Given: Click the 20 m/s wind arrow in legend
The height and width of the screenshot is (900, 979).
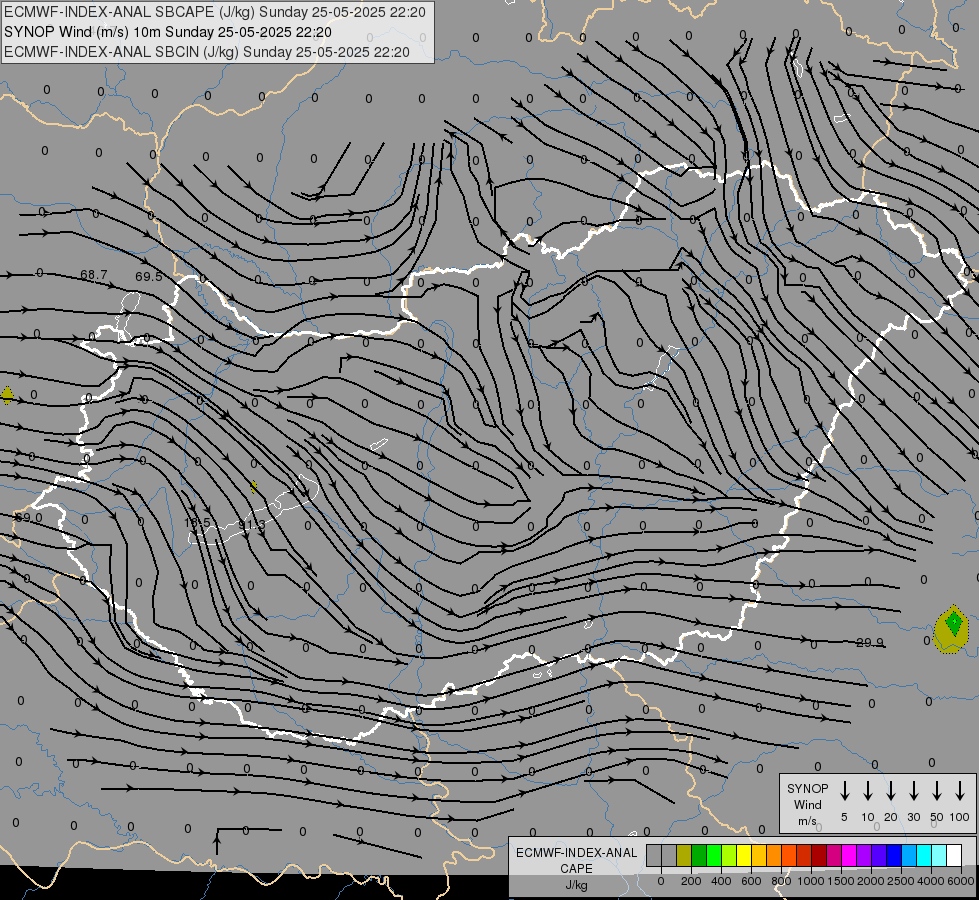Looking at the screenshot, I should pyautogui.click(x=891, y=791).
